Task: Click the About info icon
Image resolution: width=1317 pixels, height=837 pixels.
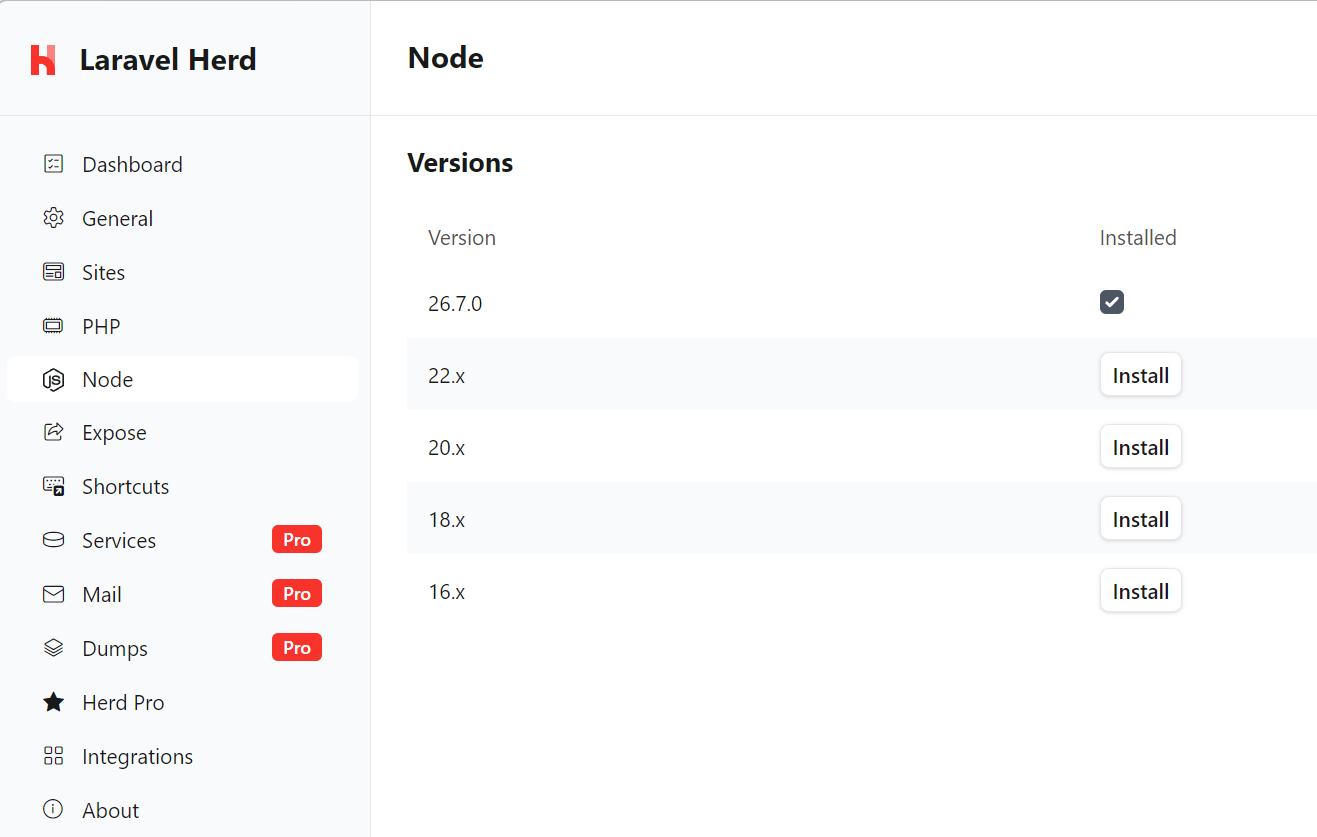Action: tap(53, 809)
